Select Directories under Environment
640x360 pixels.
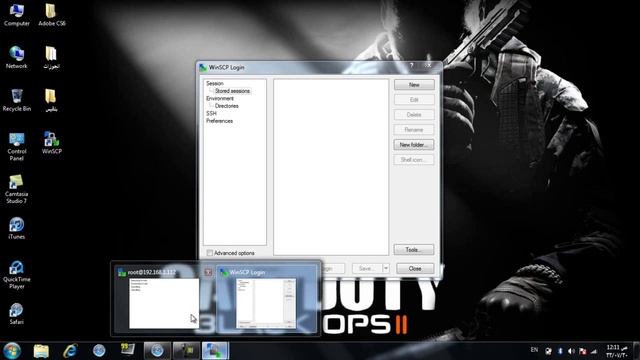pyautogui.click(x=227, y=106)
